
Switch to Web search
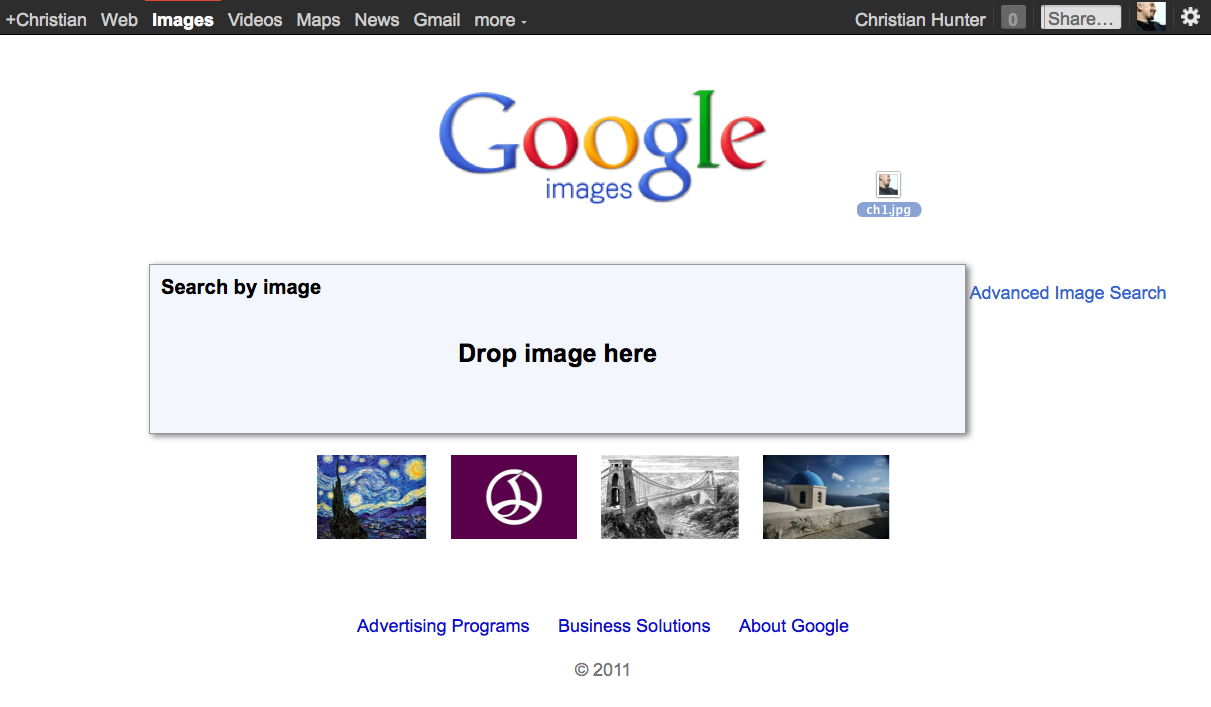pos(119,20)
